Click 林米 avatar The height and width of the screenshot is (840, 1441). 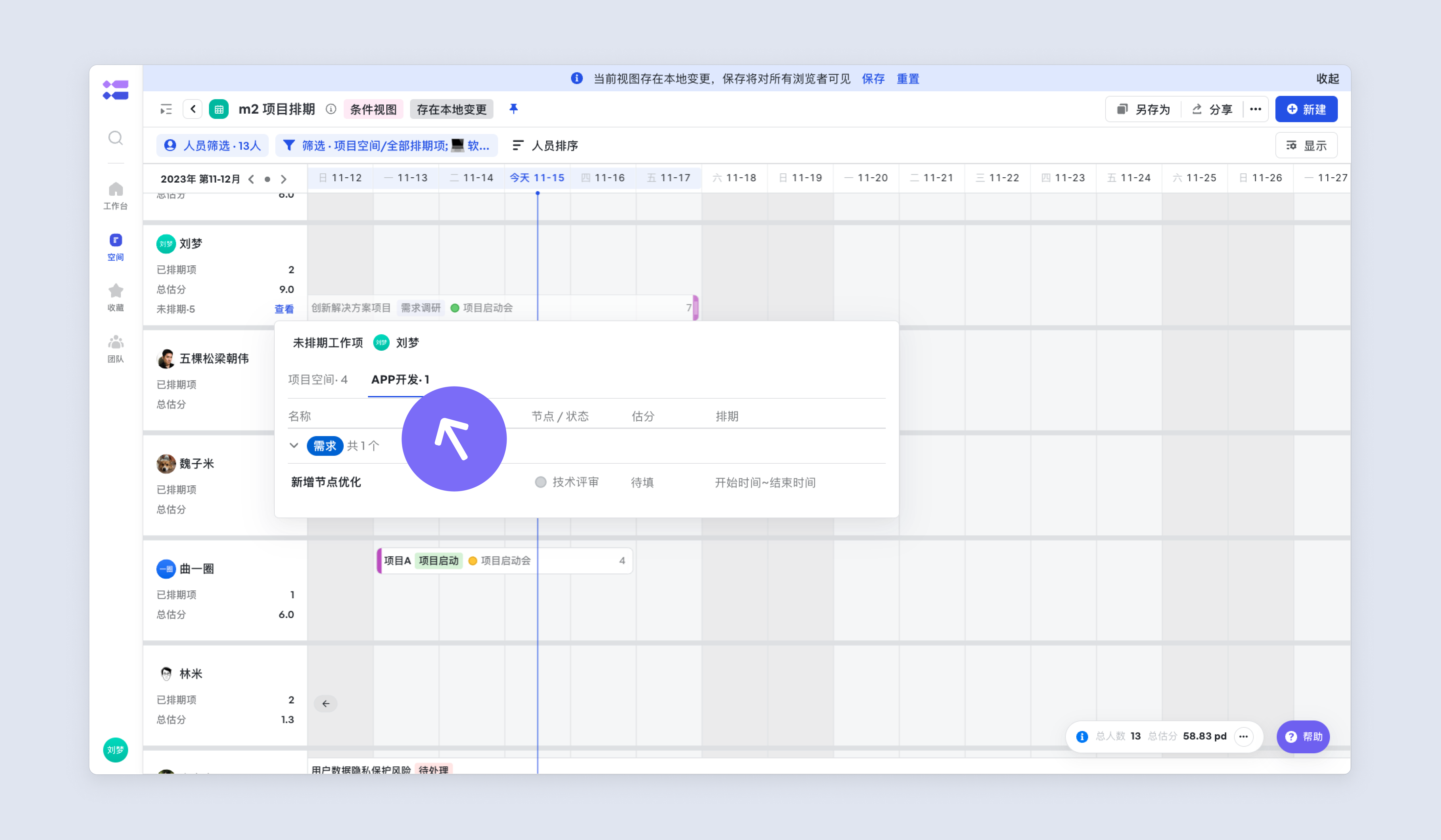[166, 674]
